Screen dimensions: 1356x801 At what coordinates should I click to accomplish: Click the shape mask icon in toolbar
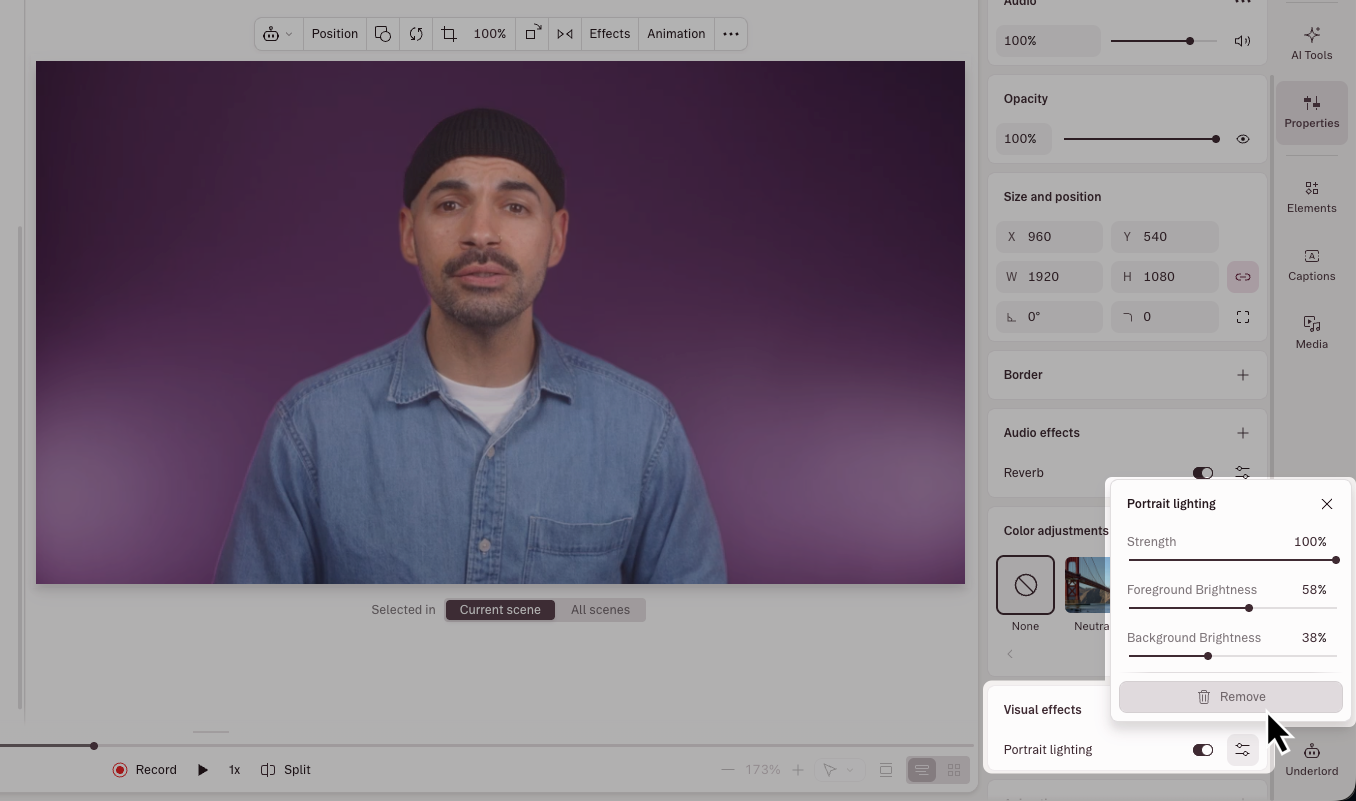[x=383, y=34]
